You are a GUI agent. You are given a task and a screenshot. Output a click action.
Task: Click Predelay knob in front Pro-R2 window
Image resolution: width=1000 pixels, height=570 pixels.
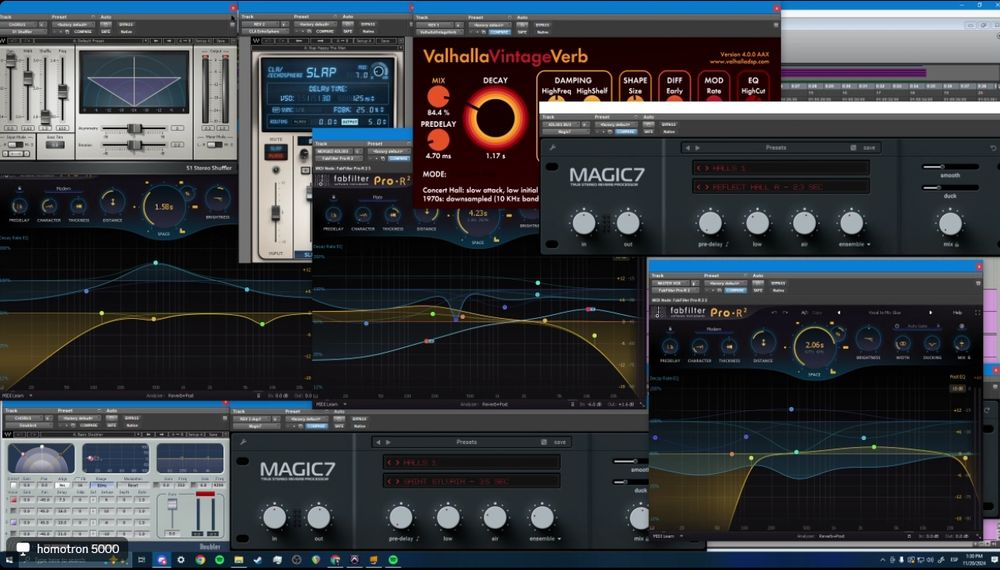pos(670,346)
